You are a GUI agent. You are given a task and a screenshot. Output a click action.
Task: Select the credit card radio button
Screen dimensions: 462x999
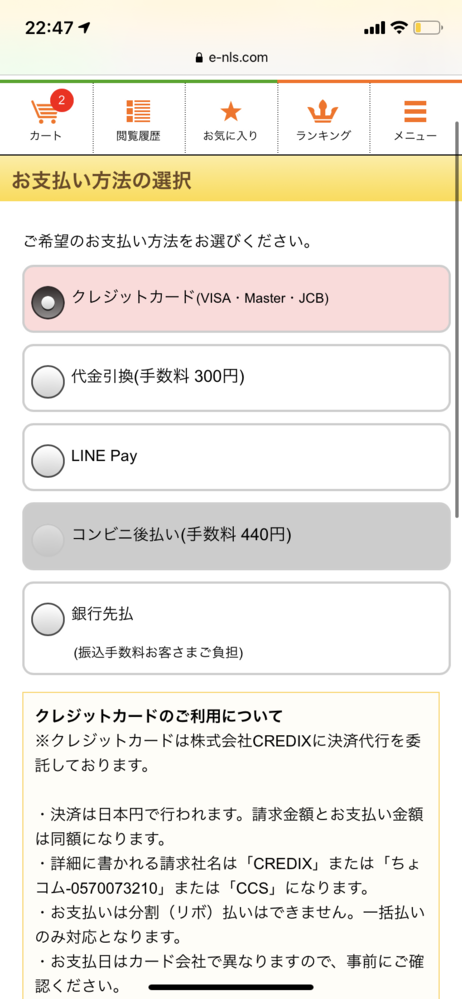click(x=48, y=303)
